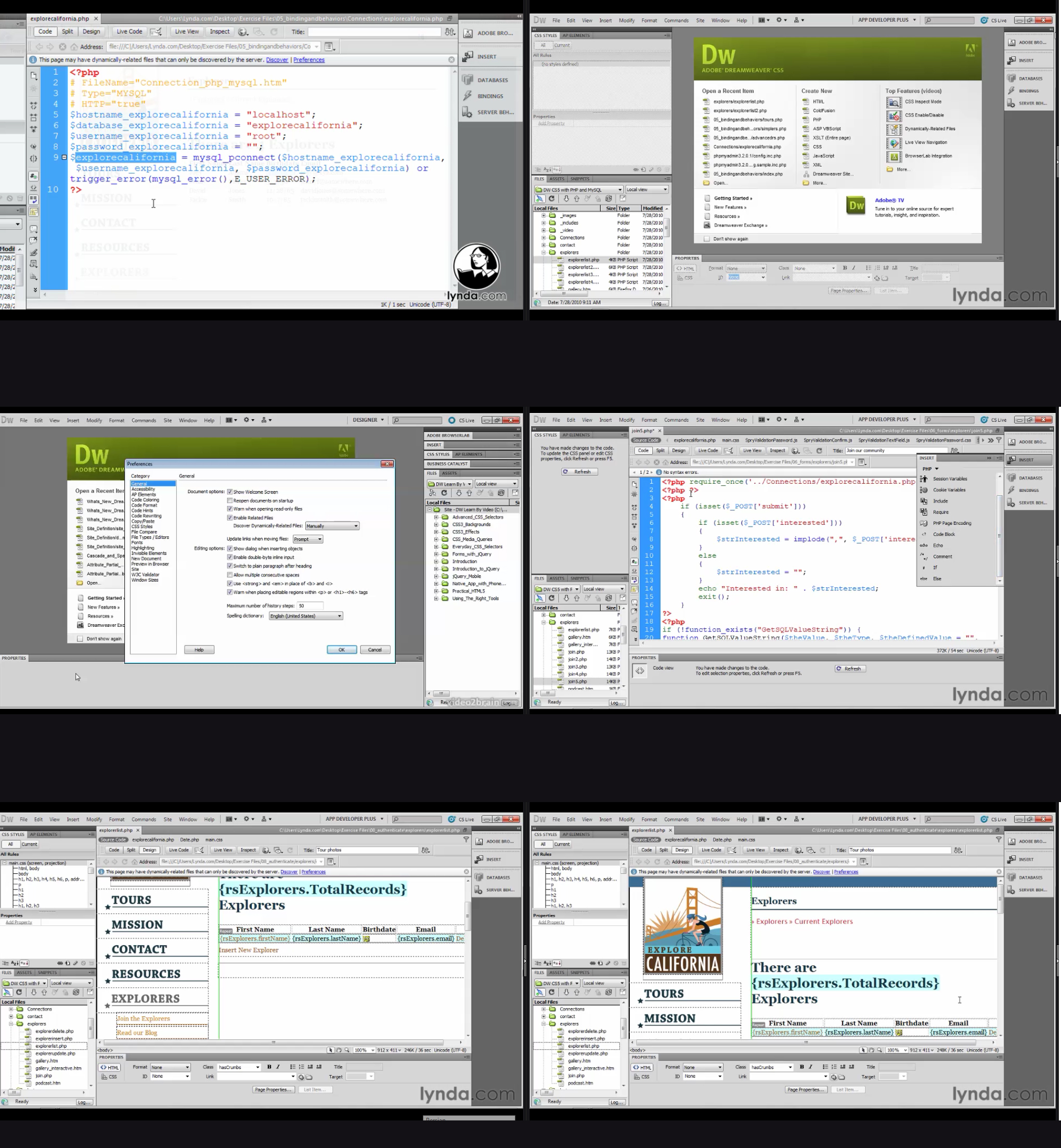Open Server Behaviors panel in explorecalifornia.php window
The height and width of the screenshot is (1148, 1061).
pyautogui.click(x=488, y=112)
